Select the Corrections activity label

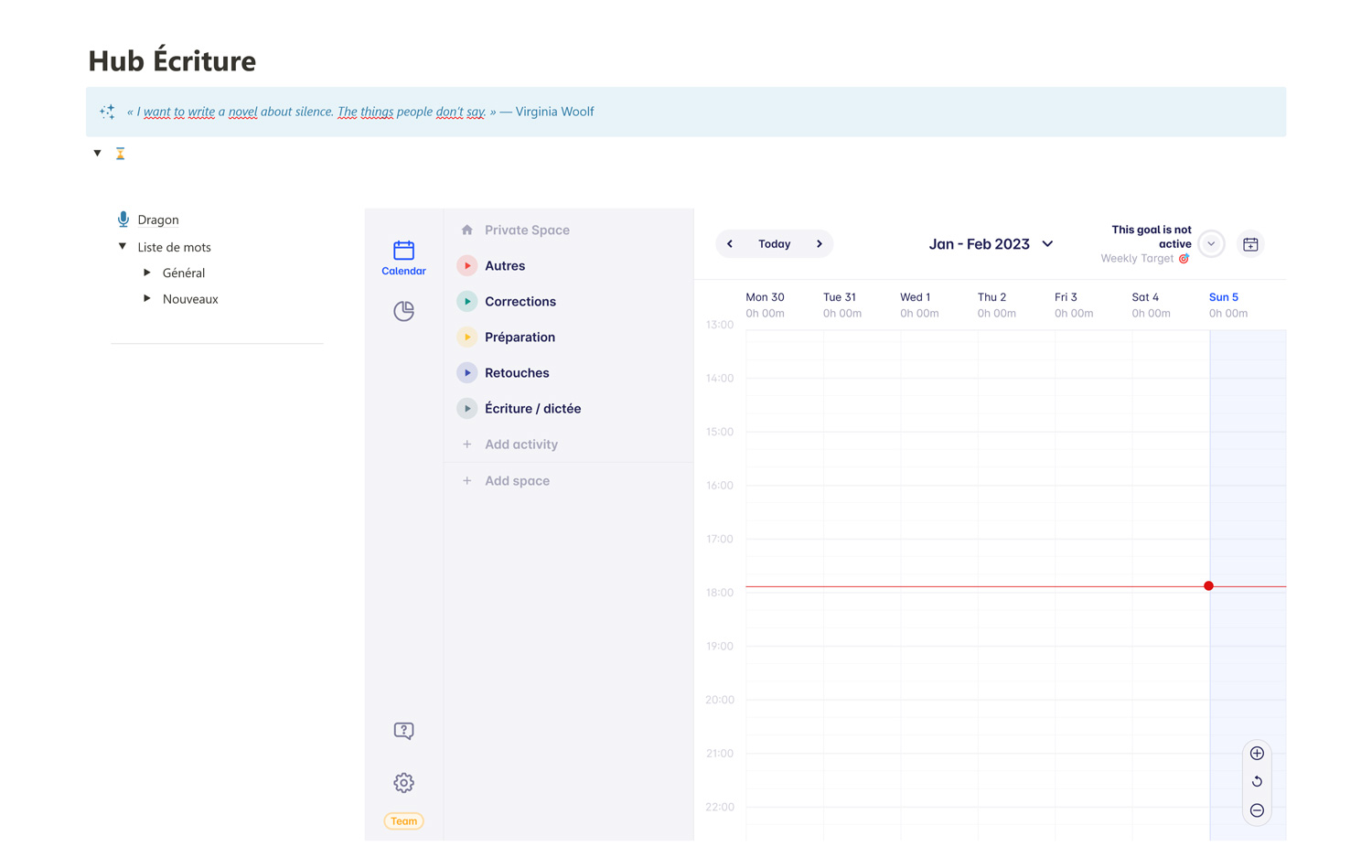[520, 302]
